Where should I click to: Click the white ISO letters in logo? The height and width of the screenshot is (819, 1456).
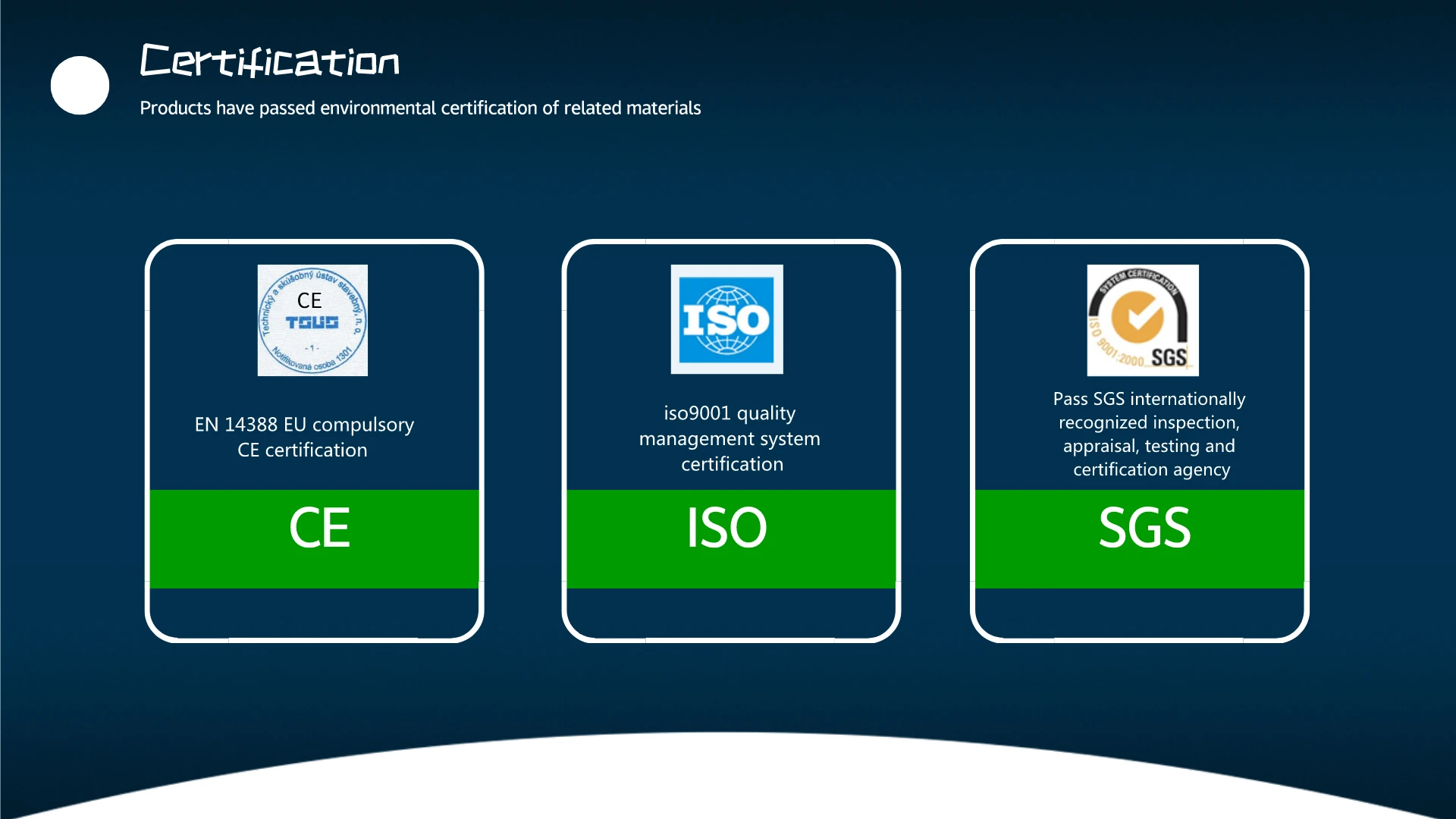[x=726, y=320]
